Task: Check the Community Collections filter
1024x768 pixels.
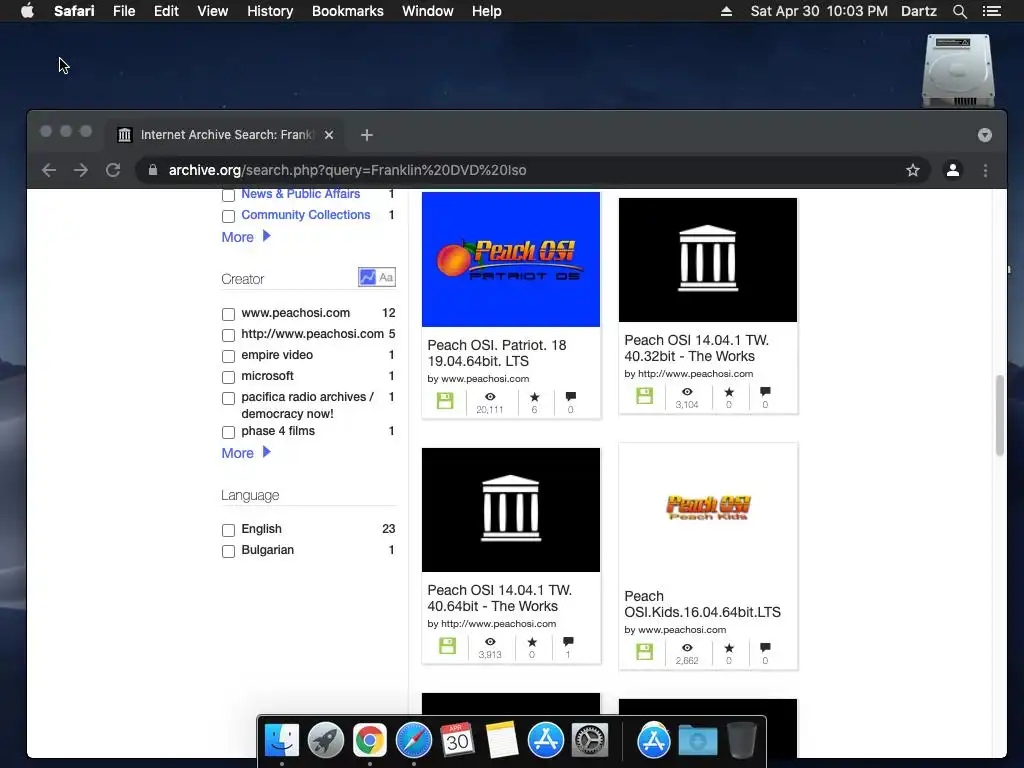Action: click(228, 216)
